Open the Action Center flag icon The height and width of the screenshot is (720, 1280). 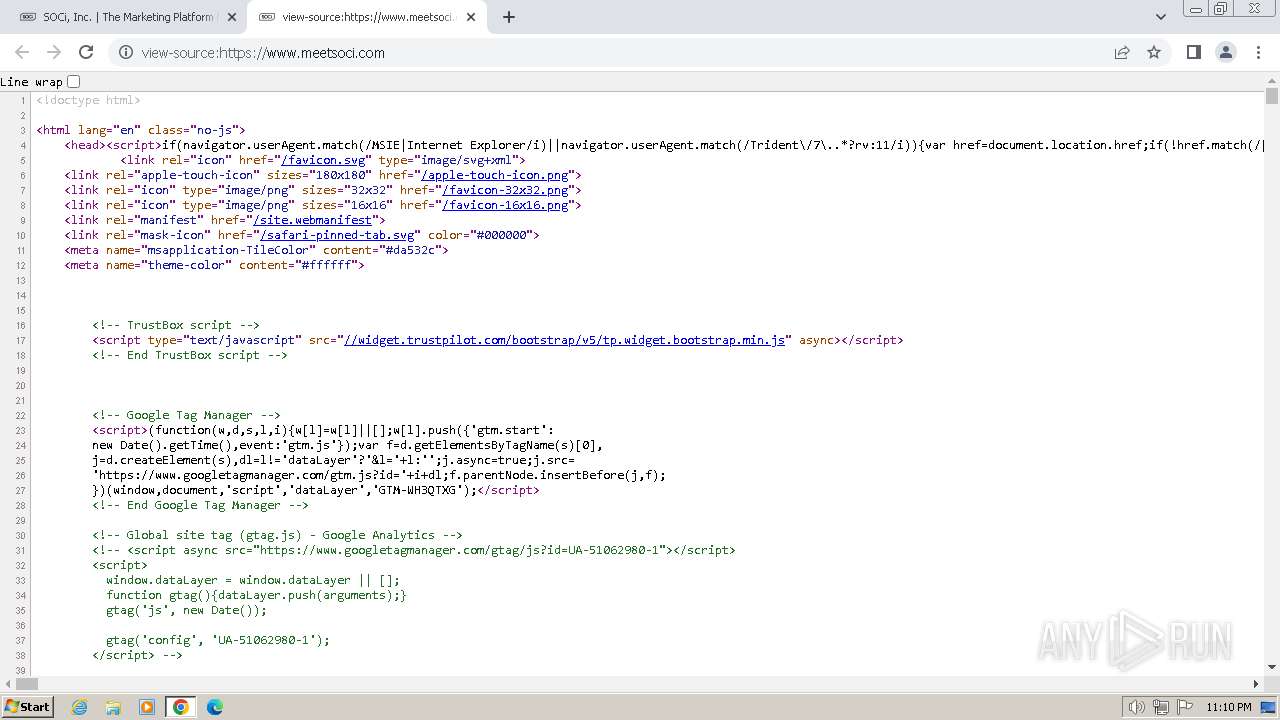tap(1185, 707)
